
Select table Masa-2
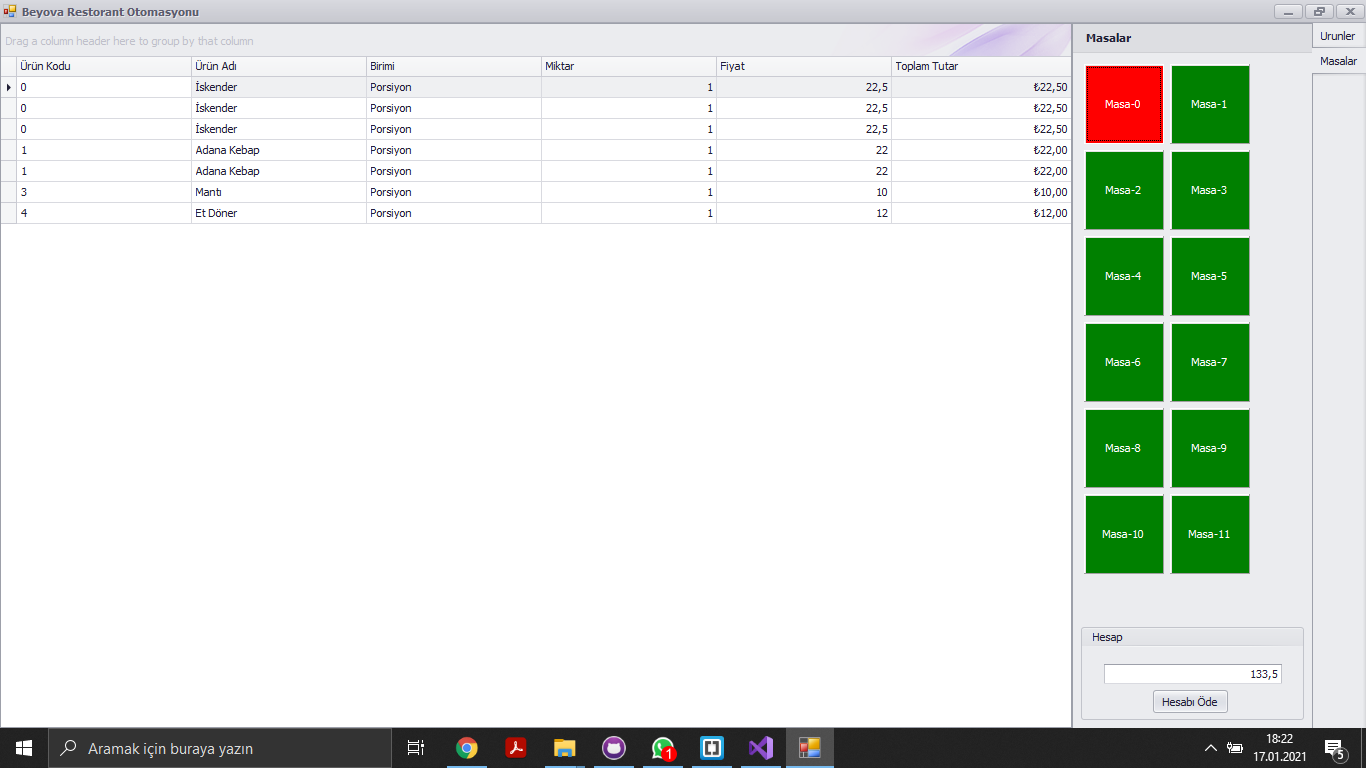(1124, 190)
